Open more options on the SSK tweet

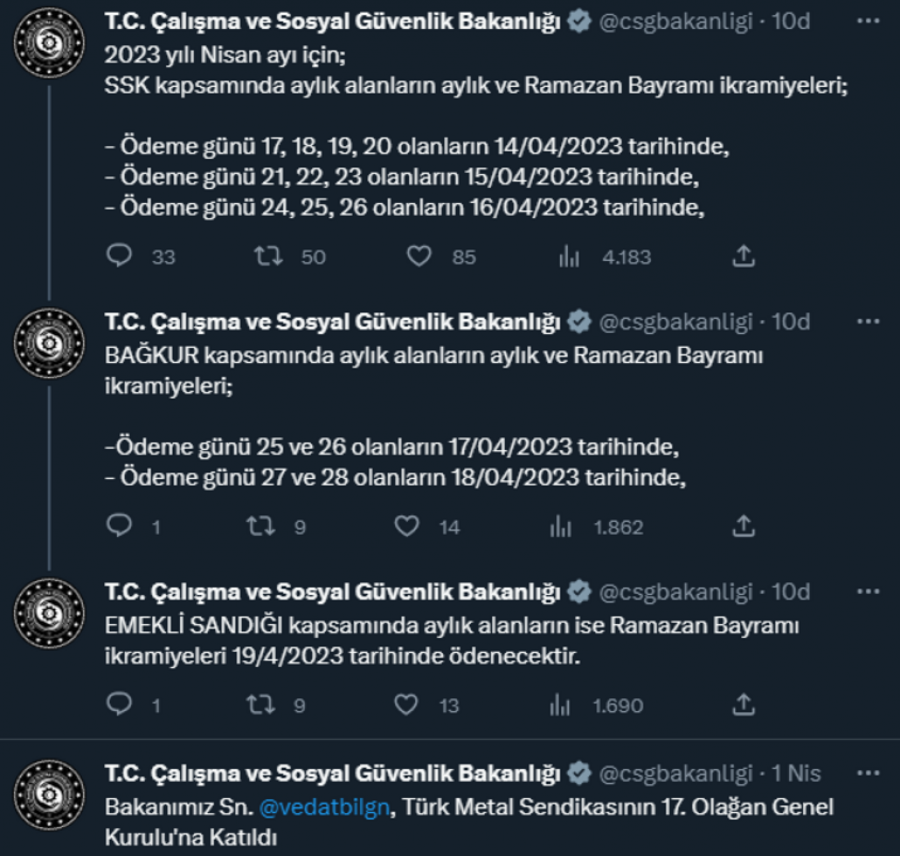tap(869, 22)
